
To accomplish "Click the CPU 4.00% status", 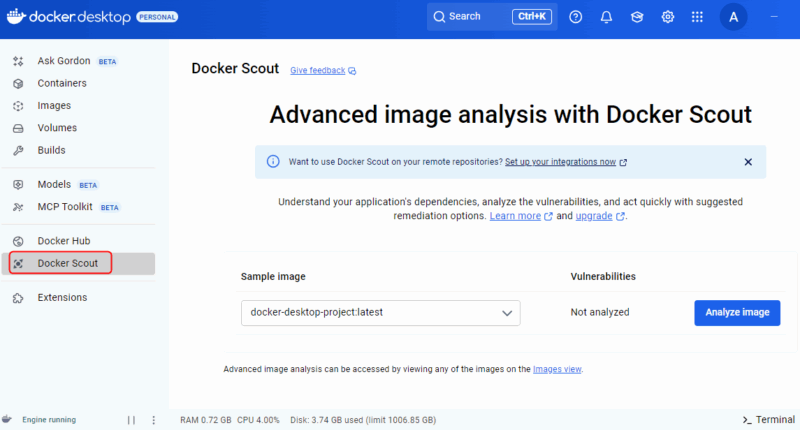I will point(258,420).
